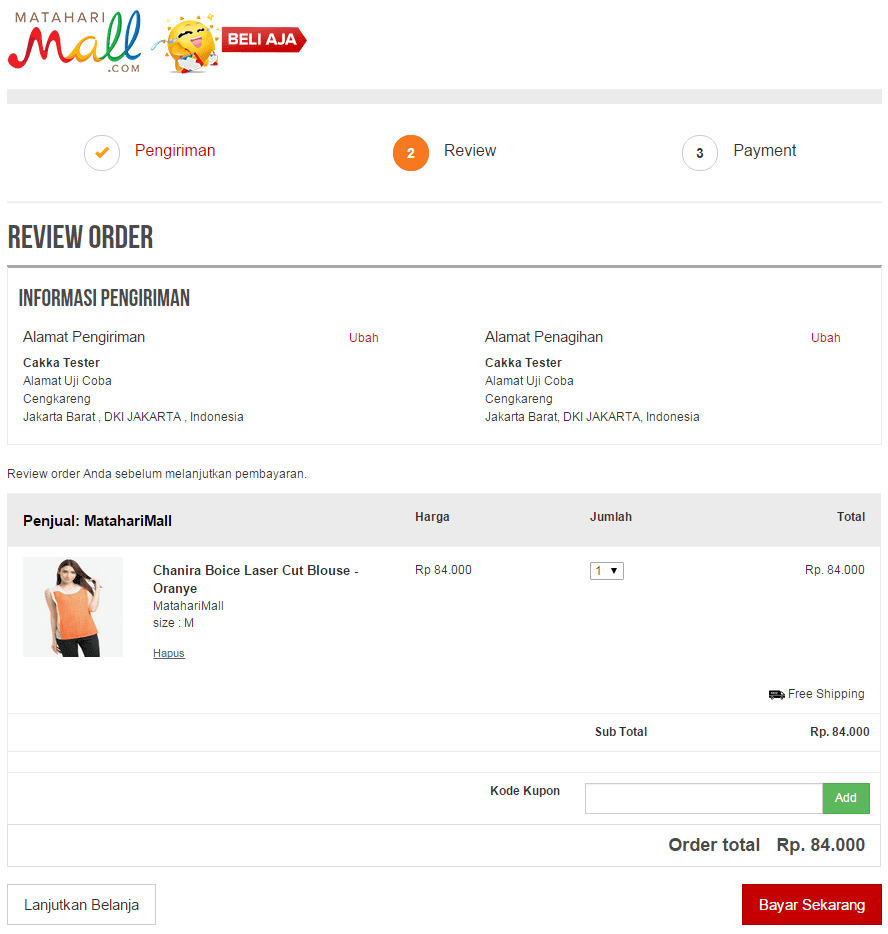The height and width of the screenshot is (934, 888).
Task: Click the orange step 2 Review circle
Action: click(411, 153)
